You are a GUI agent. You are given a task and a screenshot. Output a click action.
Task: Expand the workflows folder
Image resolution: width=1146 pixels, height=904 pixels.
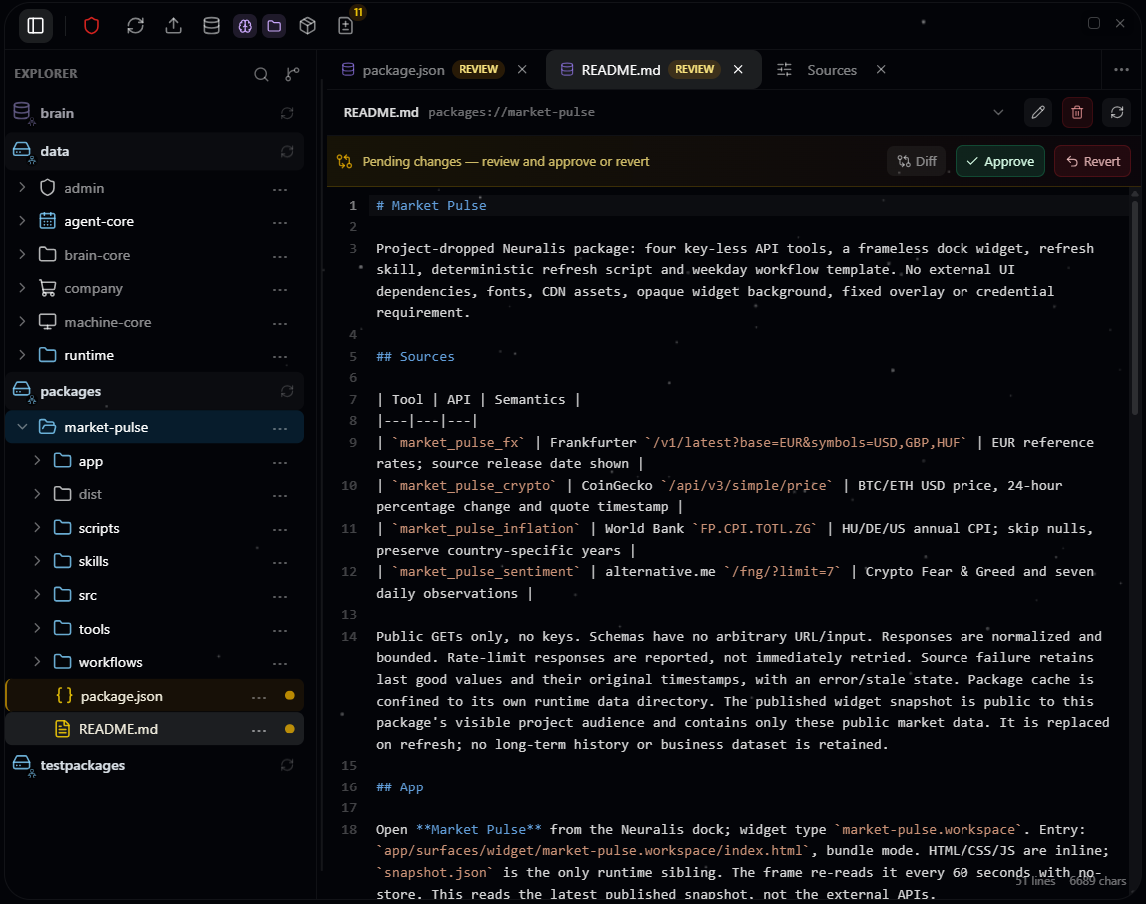(37, 662)
